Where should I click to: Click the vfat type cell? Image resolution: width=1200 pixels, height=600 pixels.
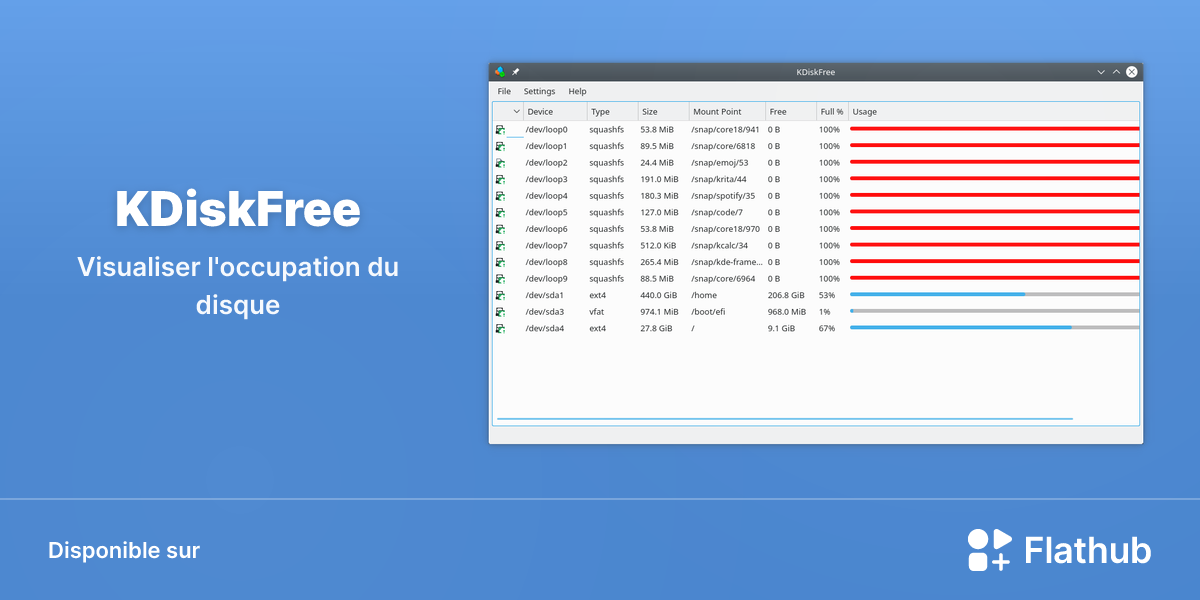click(x=597, y=312)
